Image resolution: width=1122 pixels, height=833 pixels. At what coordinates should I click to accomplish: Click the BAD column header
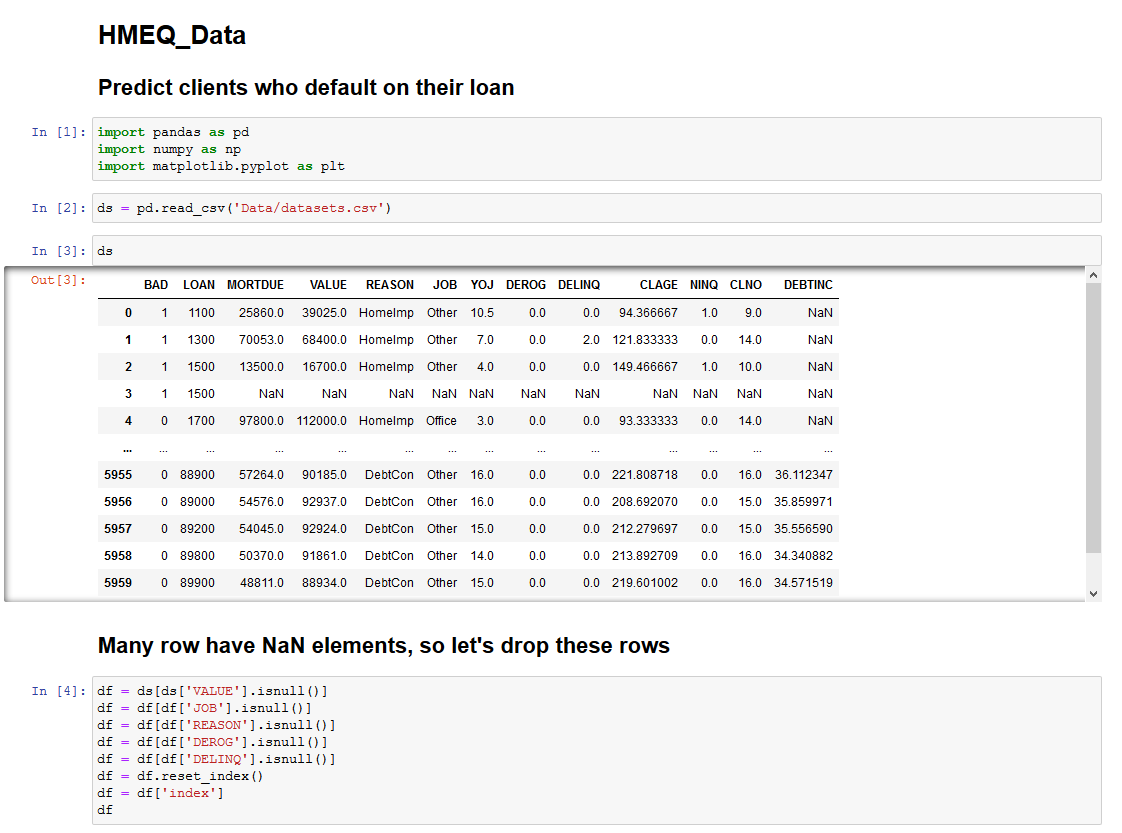pyautogui.click(x=155, y=285)
